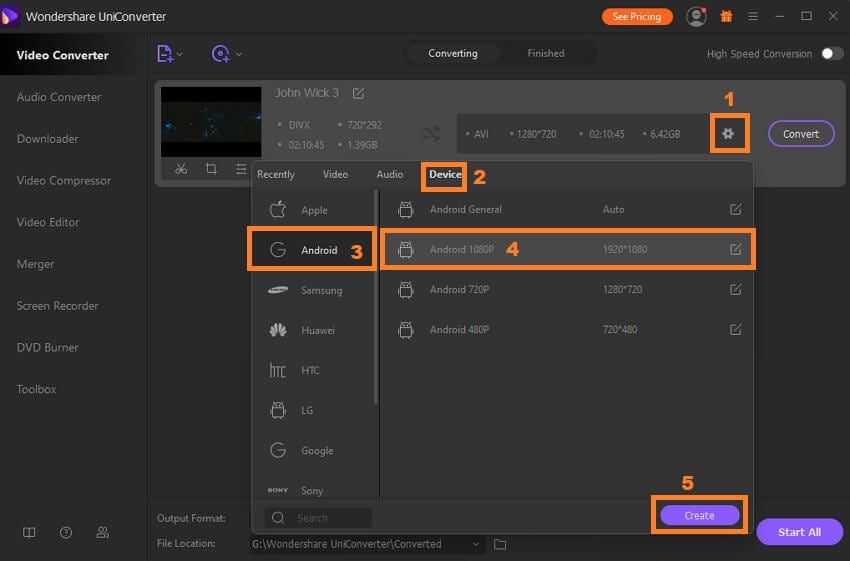Select Android in the device list

313,250
